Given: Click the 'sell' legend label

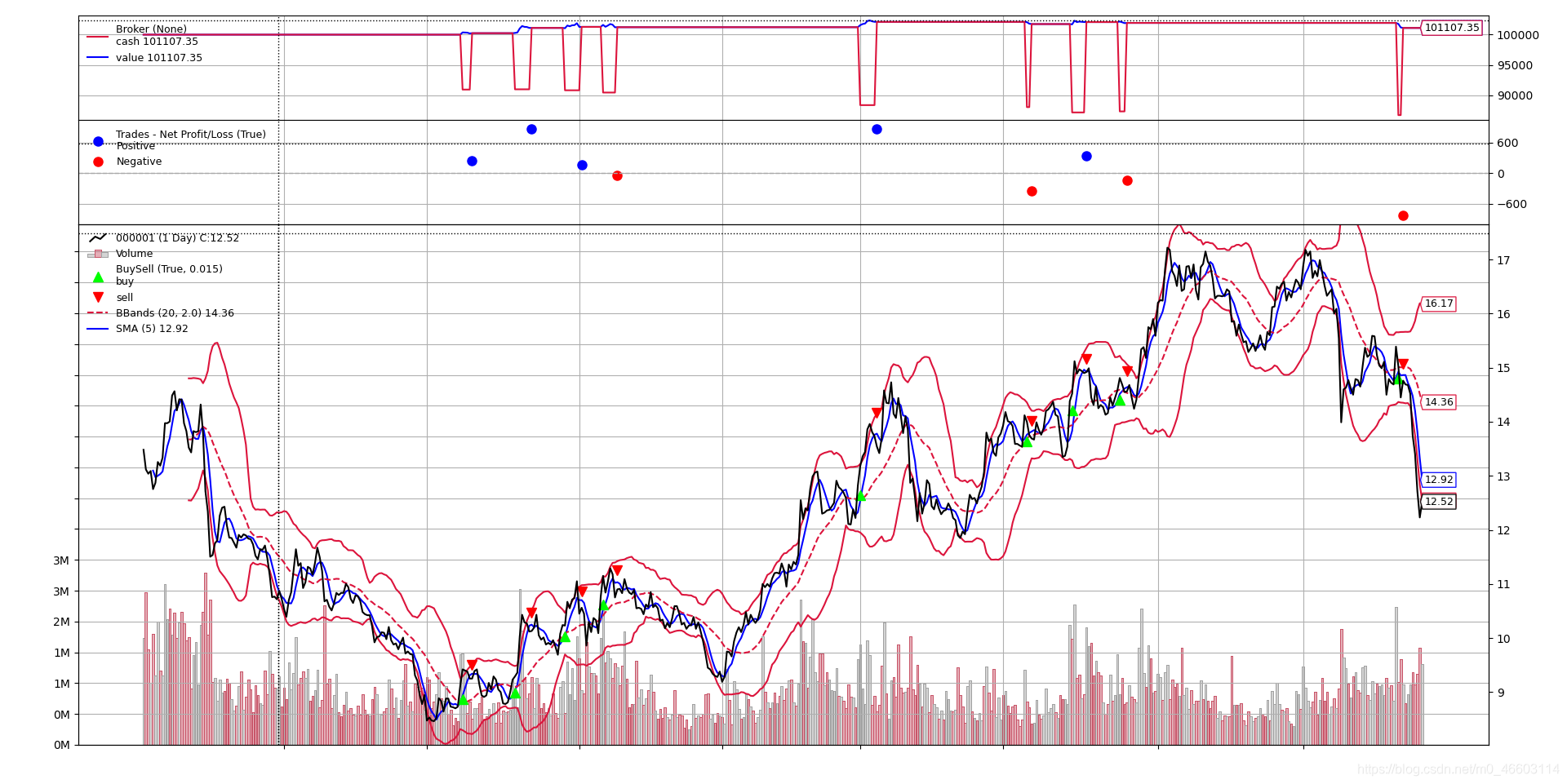Looking at the screenshot, I should pyautogui.click(x=124, y=298).
